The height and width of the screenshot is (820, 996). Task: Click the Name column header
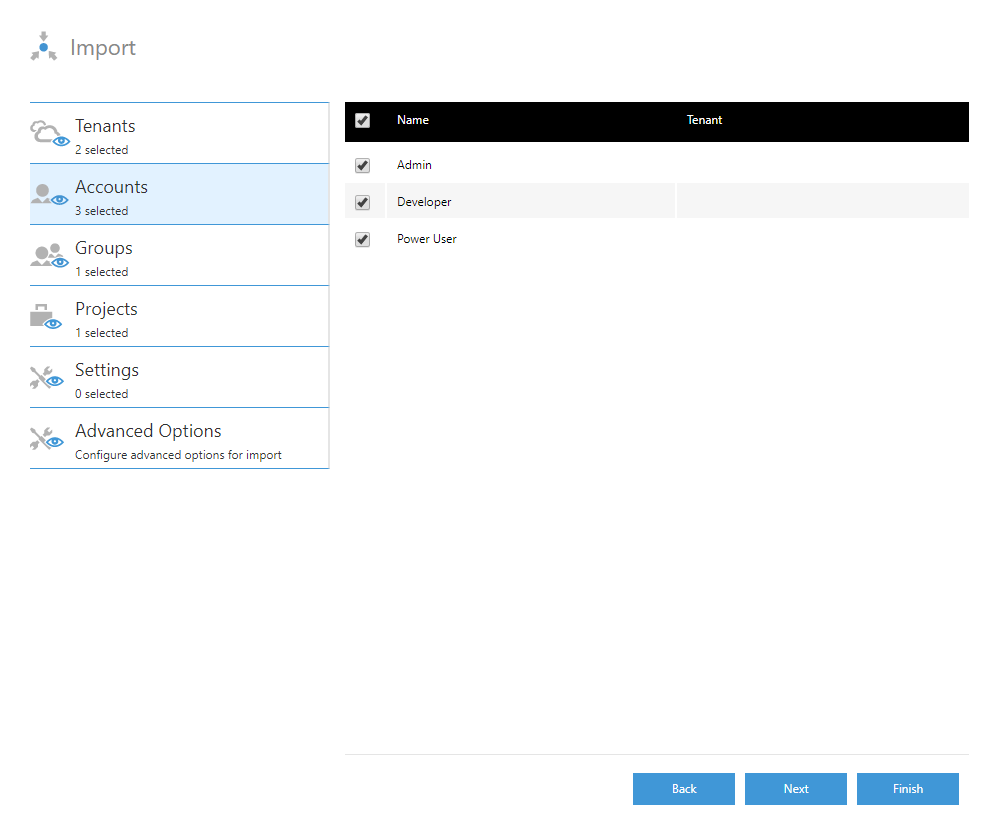pos(413,120)
